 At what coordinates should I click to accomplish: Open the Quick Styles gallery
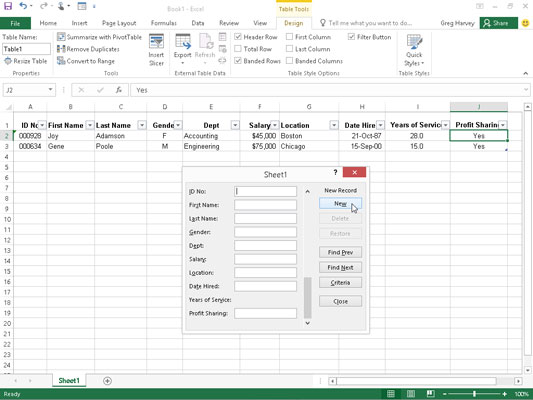tap(414, 50)
